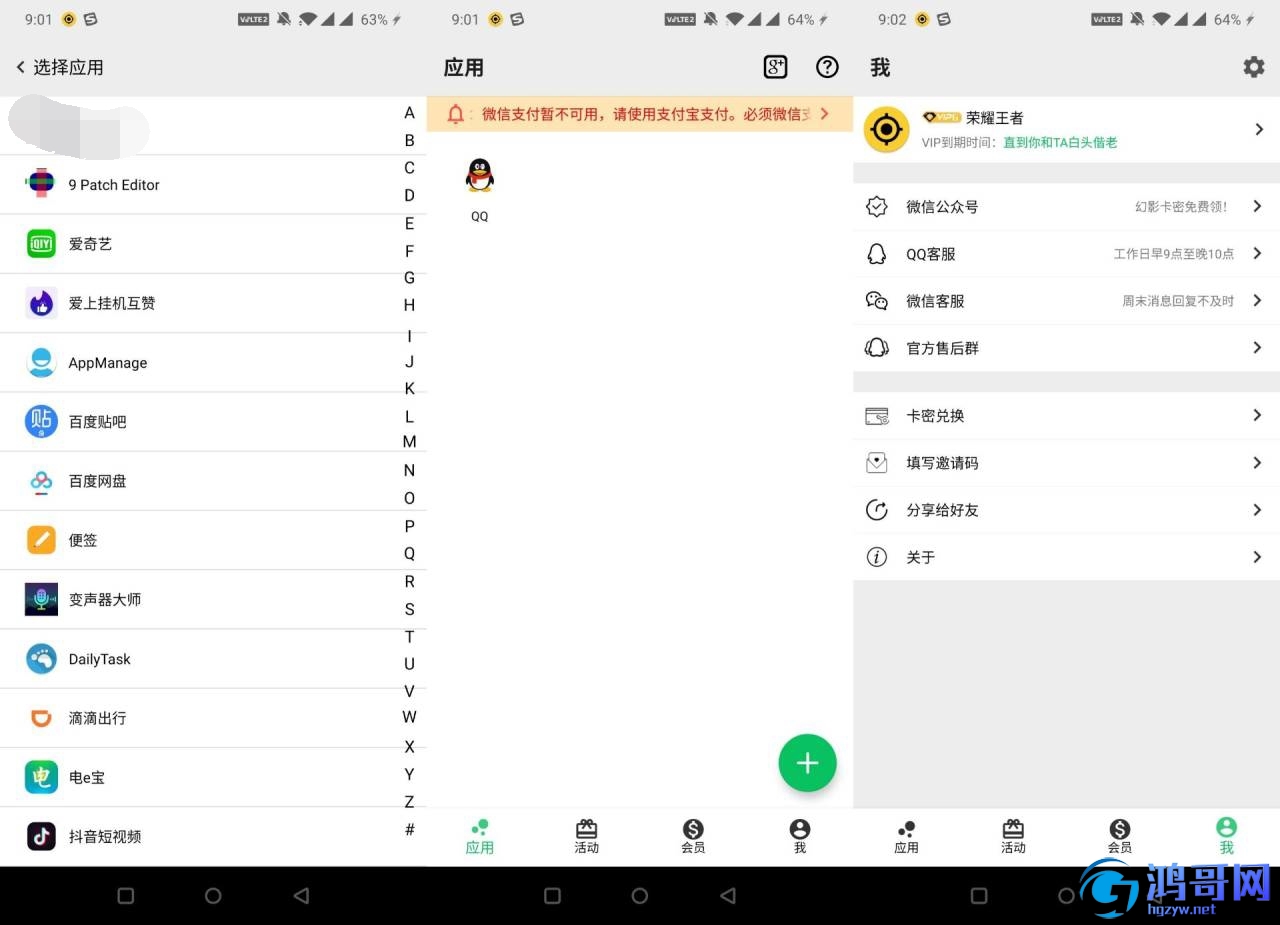Tap the 9 Patch Editor app icon
1280x925 pixels.
[x=41, y=184]
